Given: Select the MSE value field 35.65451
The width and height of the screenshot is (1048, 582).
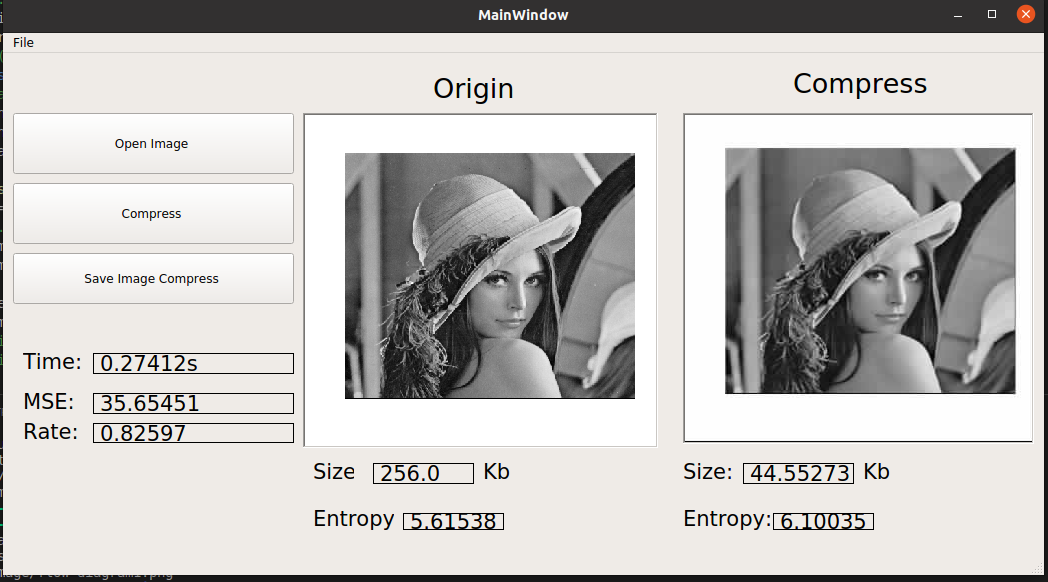Looking at the screenshot, I should click(x=193, y=404).
